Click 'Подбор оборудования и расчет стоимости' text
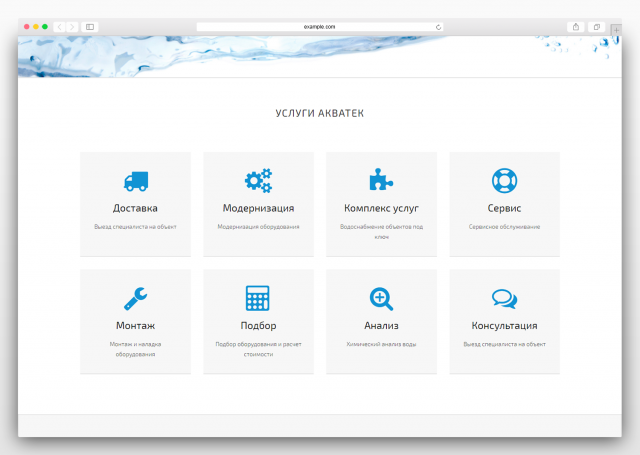640x455 pixels. tap(258, 349)
